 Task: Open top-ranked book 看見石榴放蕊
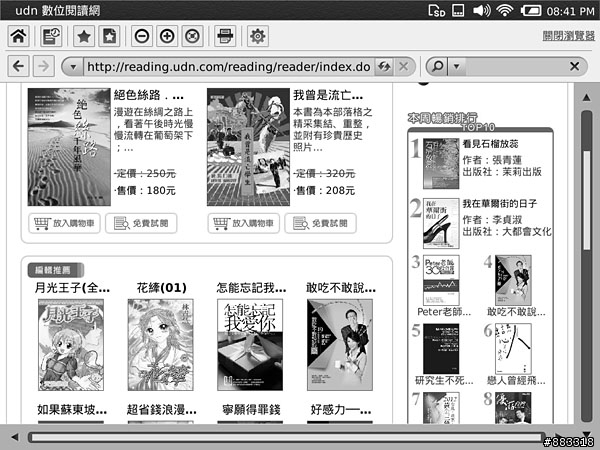pos(491,144)
